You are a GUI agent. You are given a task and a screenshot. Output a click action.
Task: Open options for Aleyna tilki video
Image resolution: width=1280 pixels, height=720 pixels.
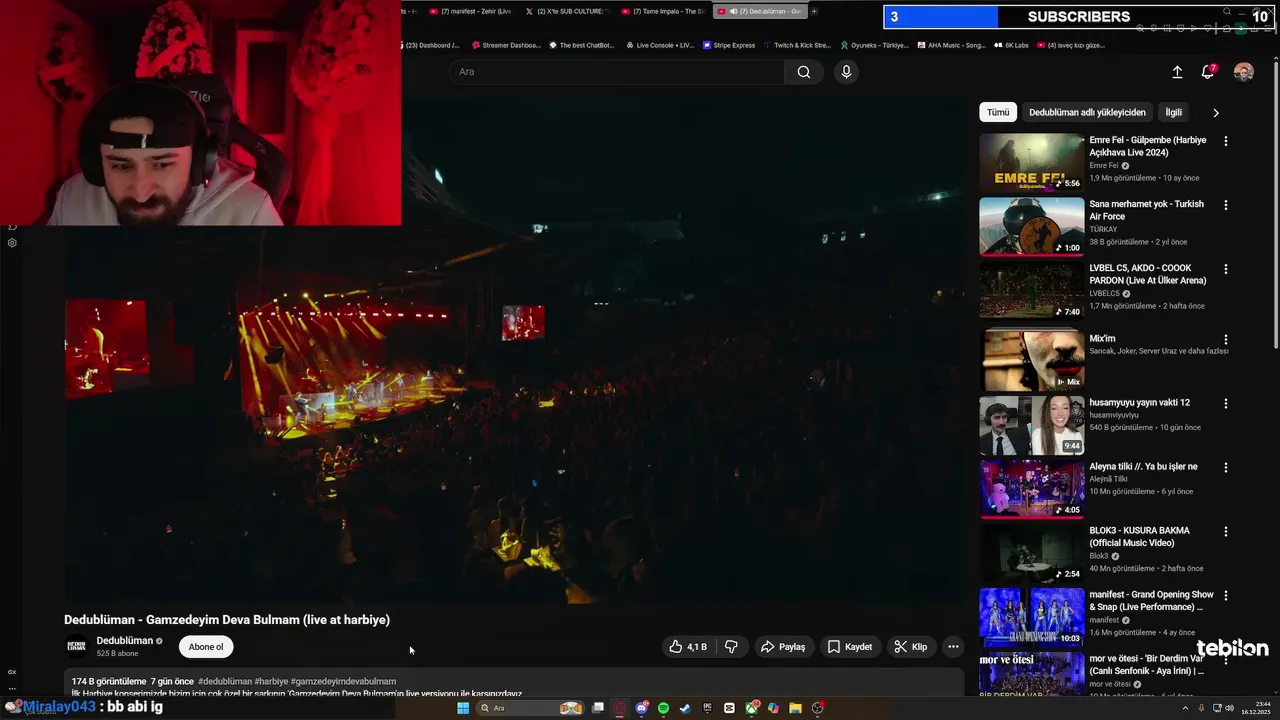click(1226, 467)
